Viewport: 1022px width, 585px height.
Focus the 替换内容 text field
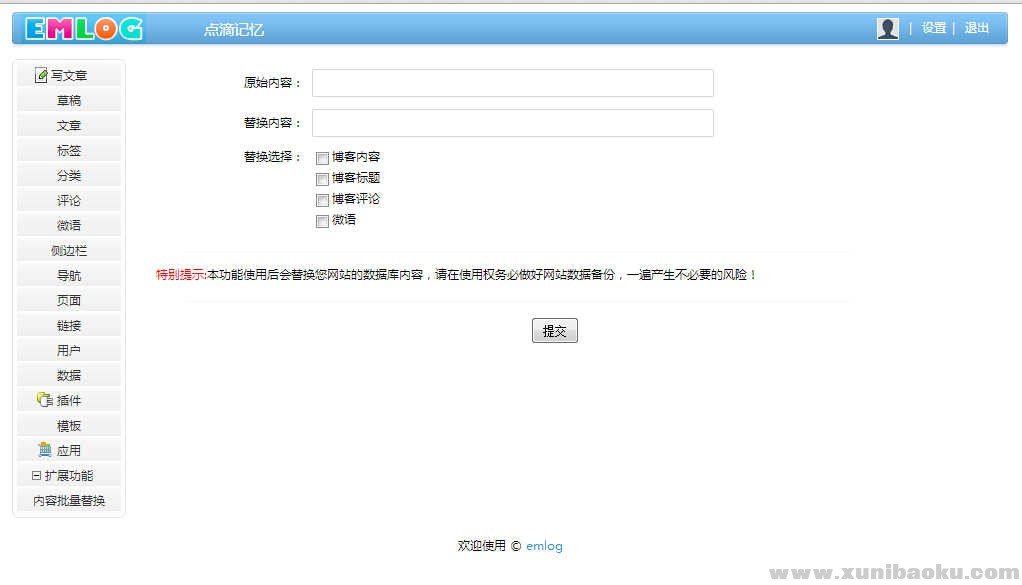coord(512,123)
